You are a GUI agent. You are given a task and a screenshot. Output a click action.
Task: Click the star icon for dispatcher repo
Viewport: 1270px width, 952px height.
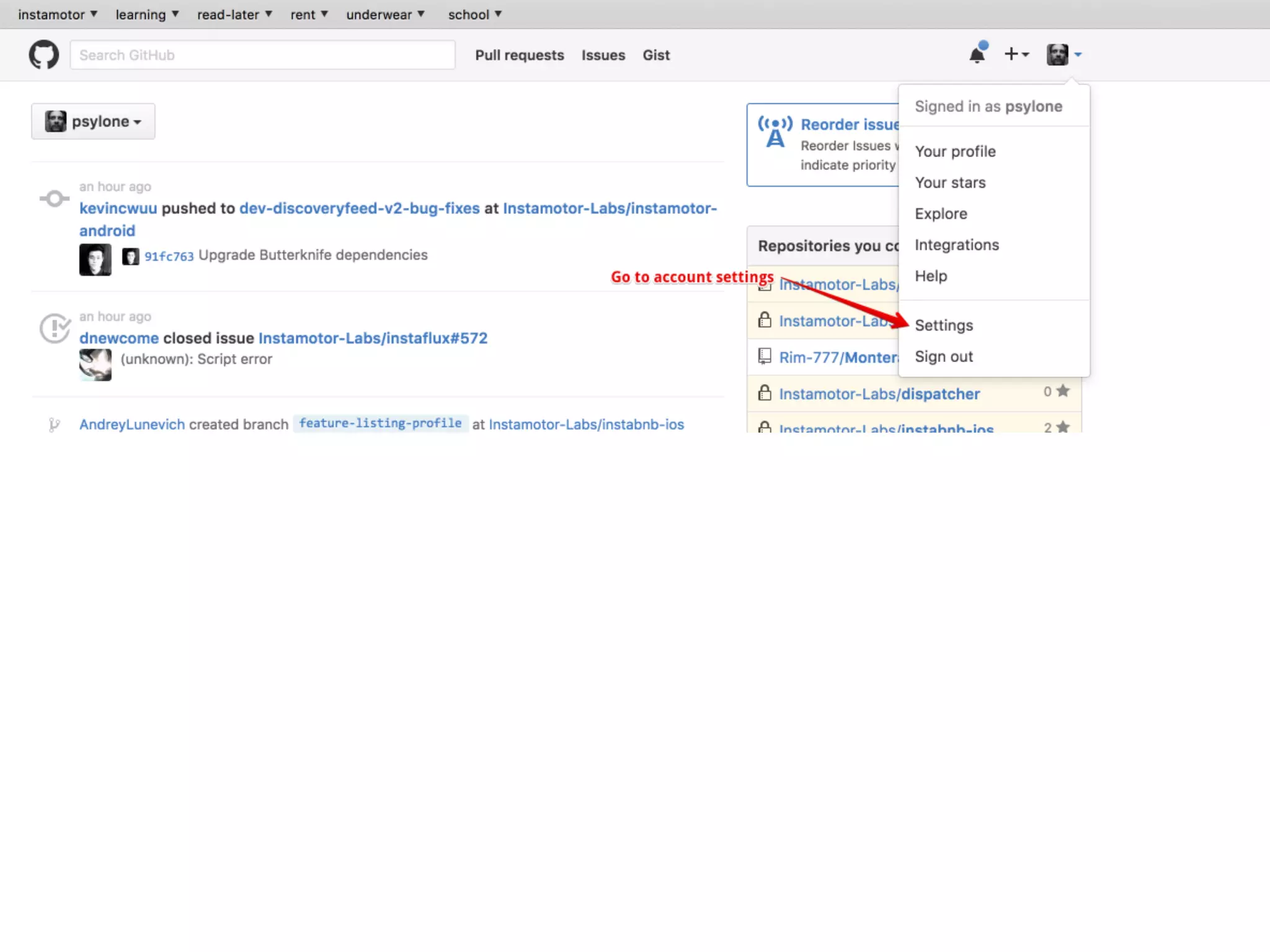(x=1062, y=391)
